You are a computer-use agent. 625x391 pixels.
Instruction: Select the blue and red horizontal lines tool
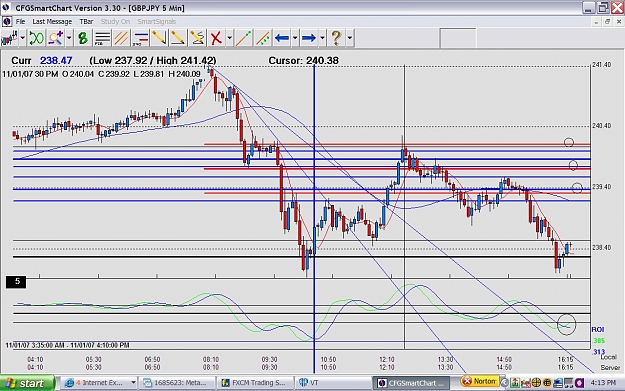tap(140, 38)
